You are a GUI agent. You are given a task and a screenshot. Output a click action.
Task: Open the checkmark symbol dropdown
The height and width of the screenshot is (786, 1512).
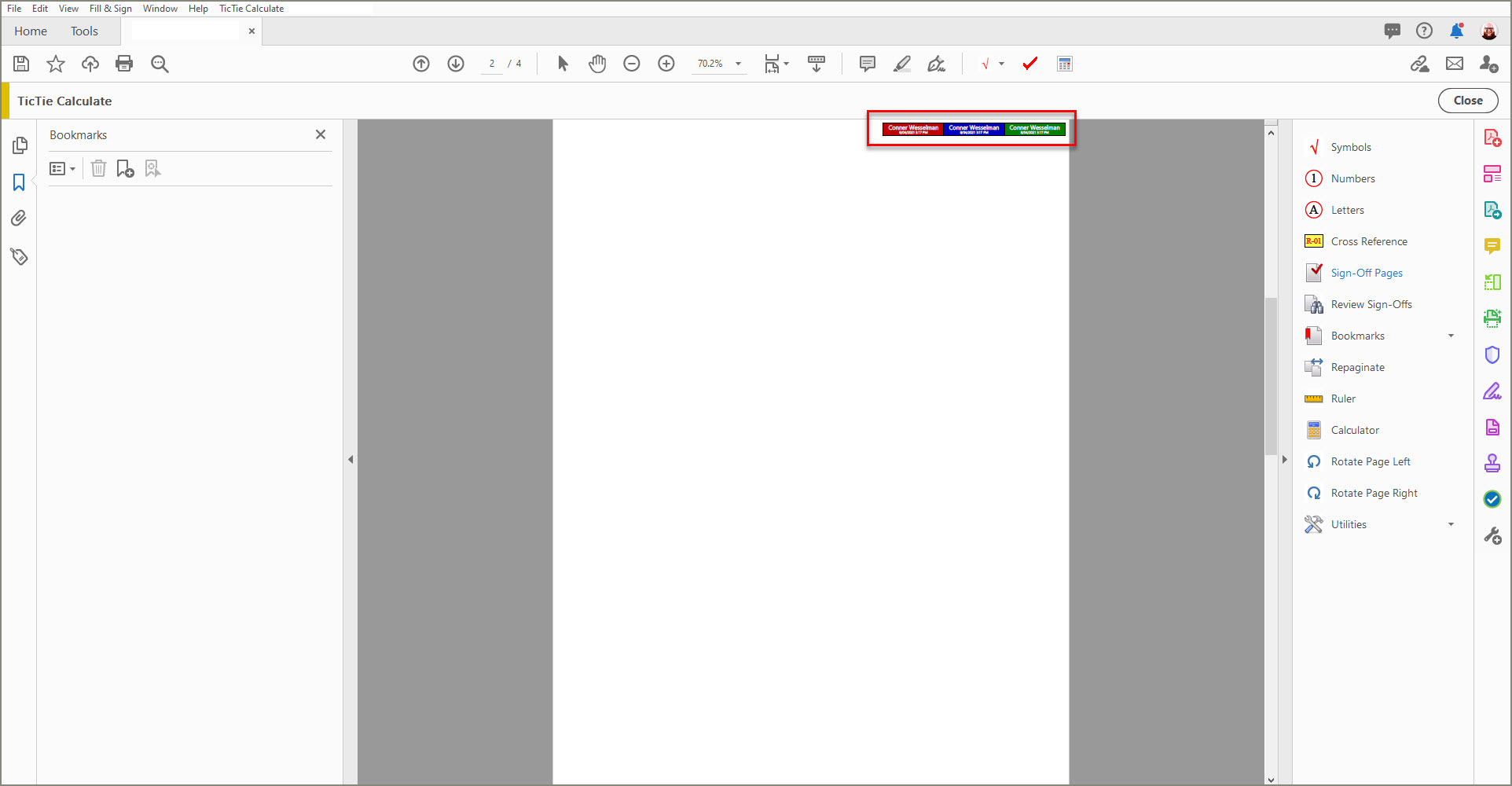tap(1001, 64)
